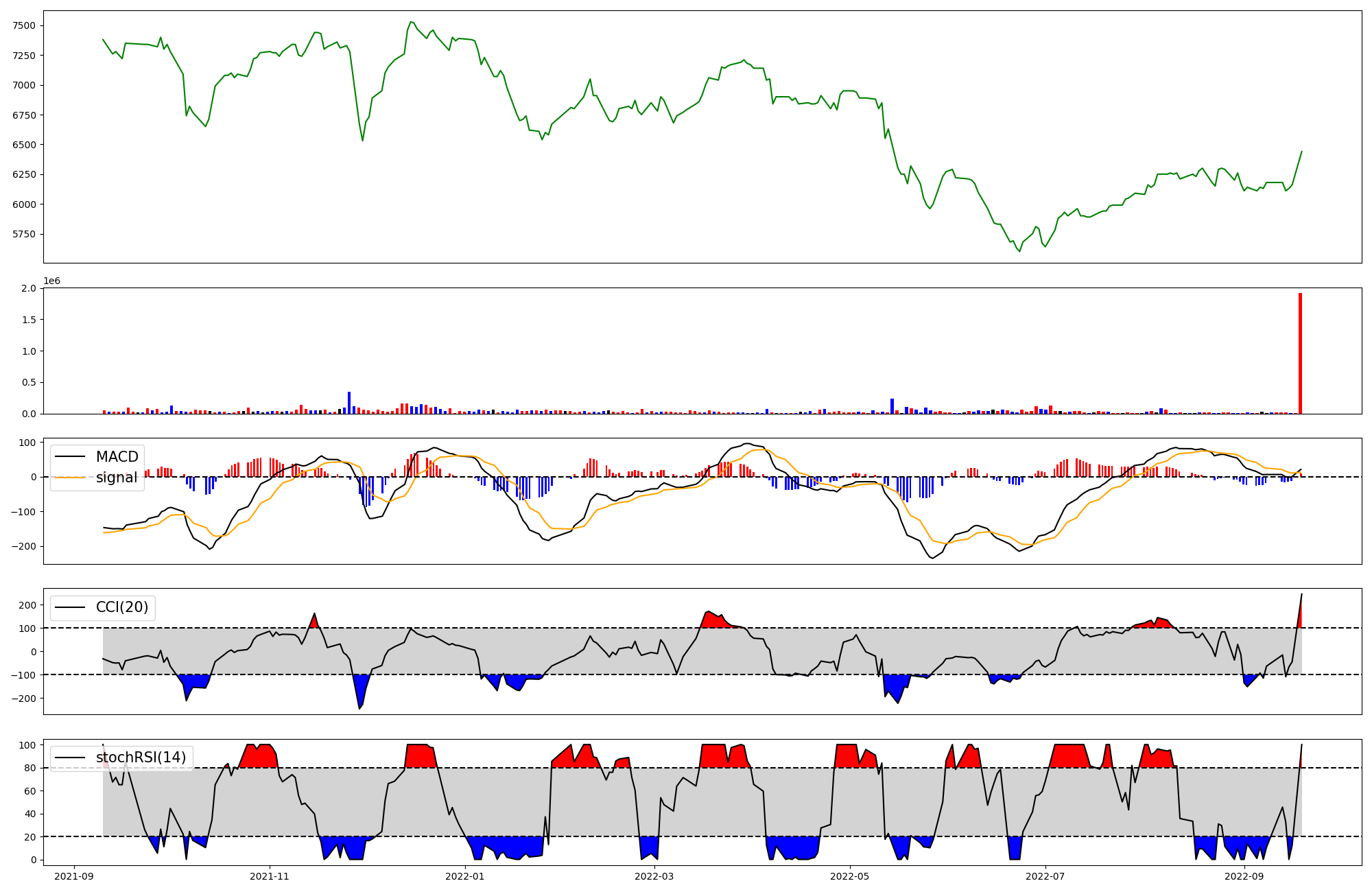Click the stochRSI(14) legend label
Screen dimensions: 1372x892
coord(141,758)
